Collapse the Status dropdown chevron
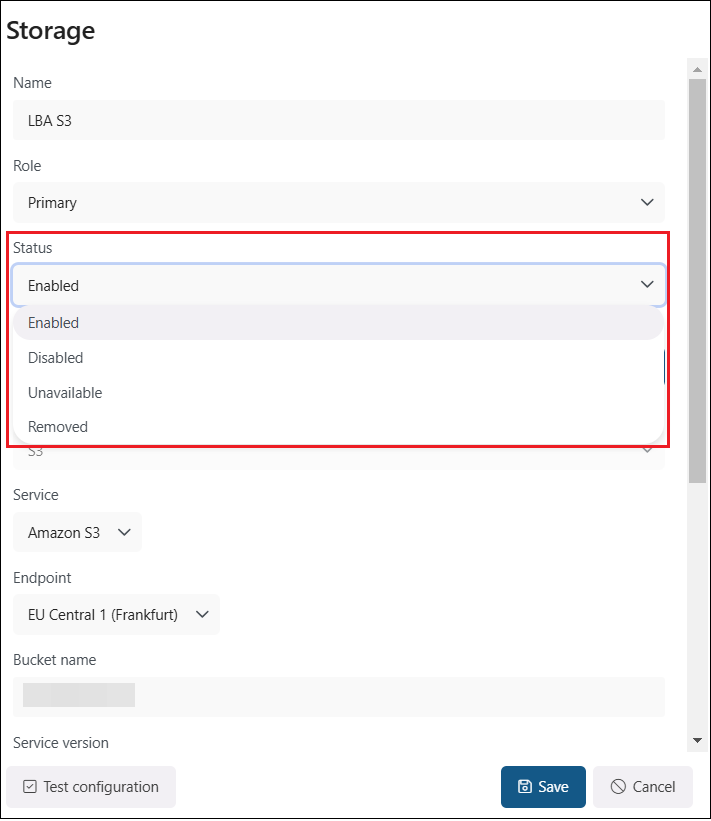This screenshot has width=711, height=821. (647, 285)
